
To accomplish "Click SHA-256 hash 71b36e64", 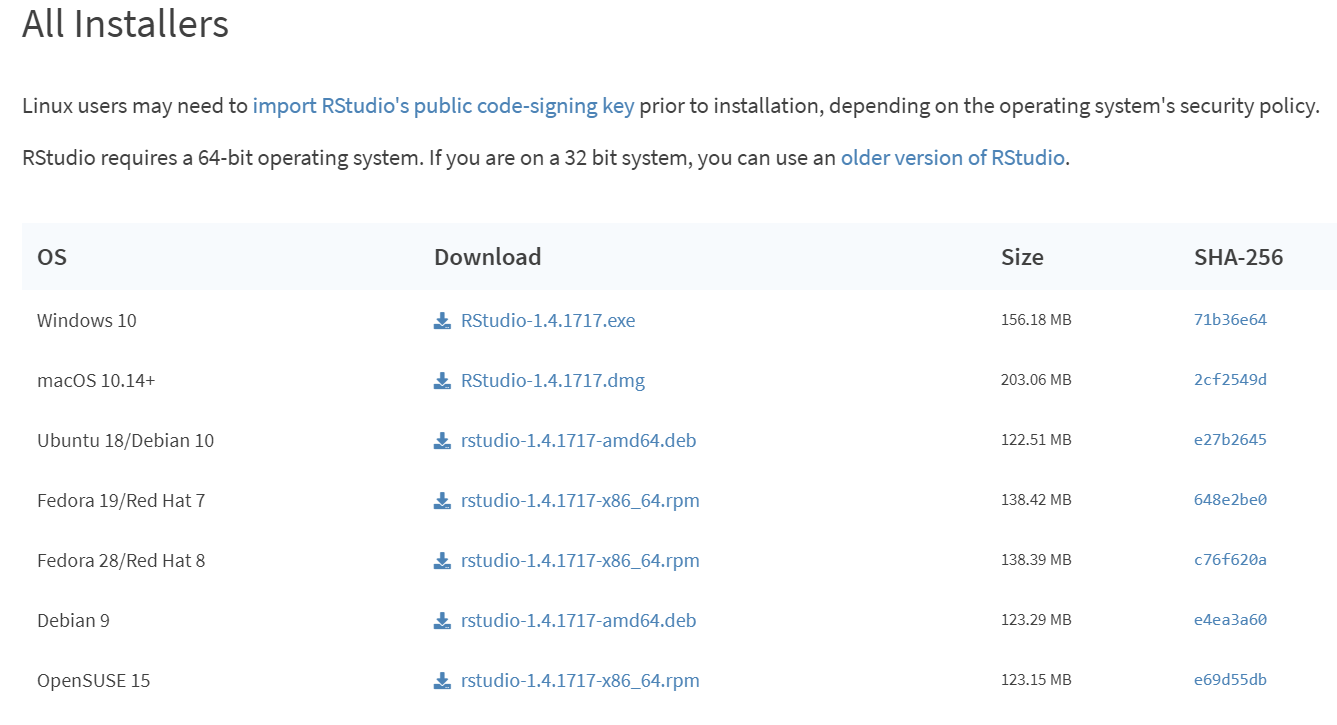I will pyautogui.click(x=1230, y=320).
